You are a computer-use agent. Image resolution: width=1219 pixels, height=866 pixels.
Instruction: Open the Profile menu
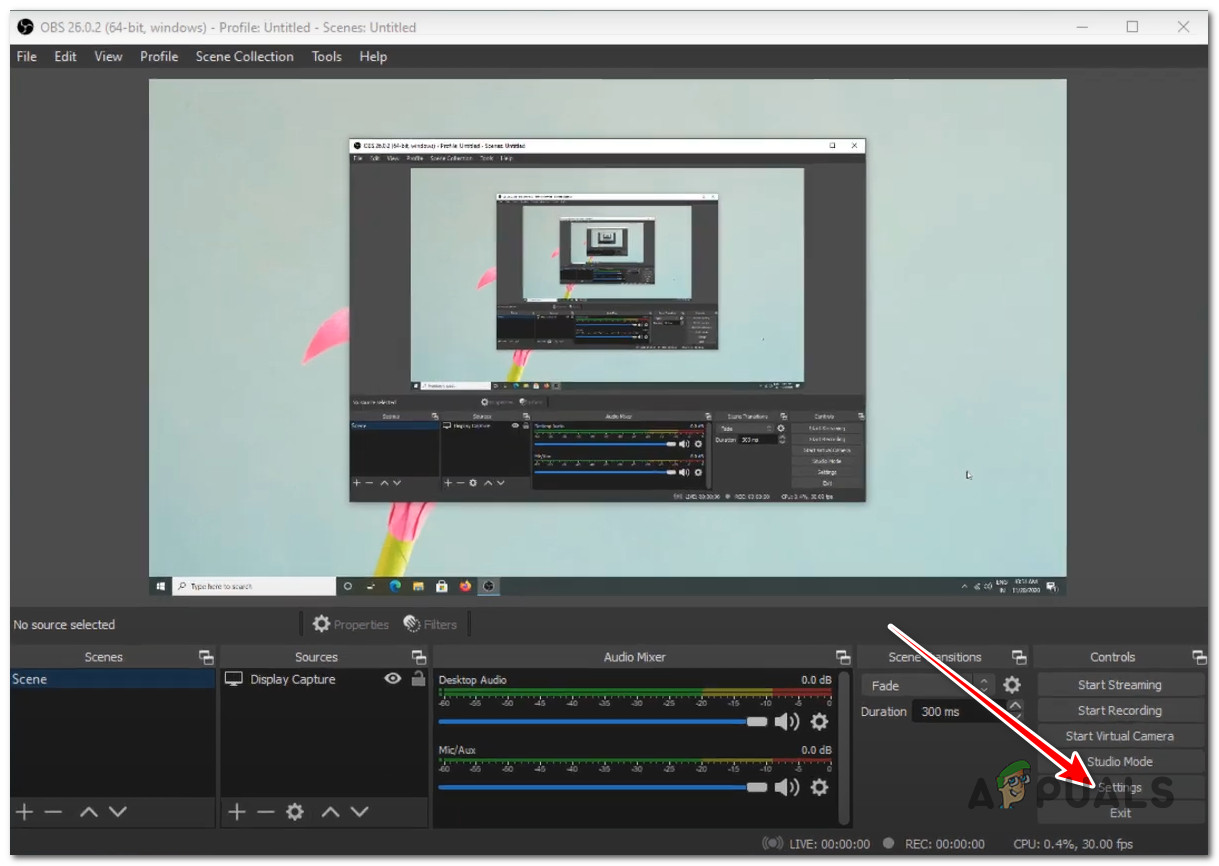coord(159,56)
